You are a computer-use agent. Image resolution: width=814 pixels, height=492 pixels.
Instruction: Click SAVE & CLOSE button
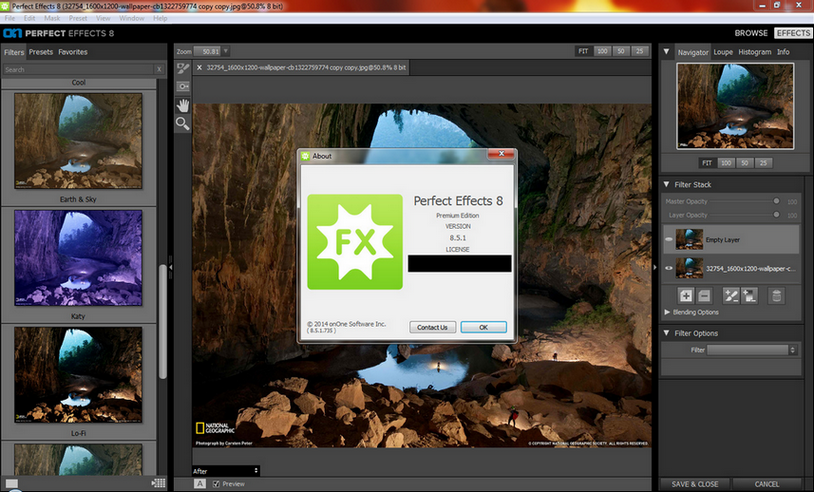point(695,484)
